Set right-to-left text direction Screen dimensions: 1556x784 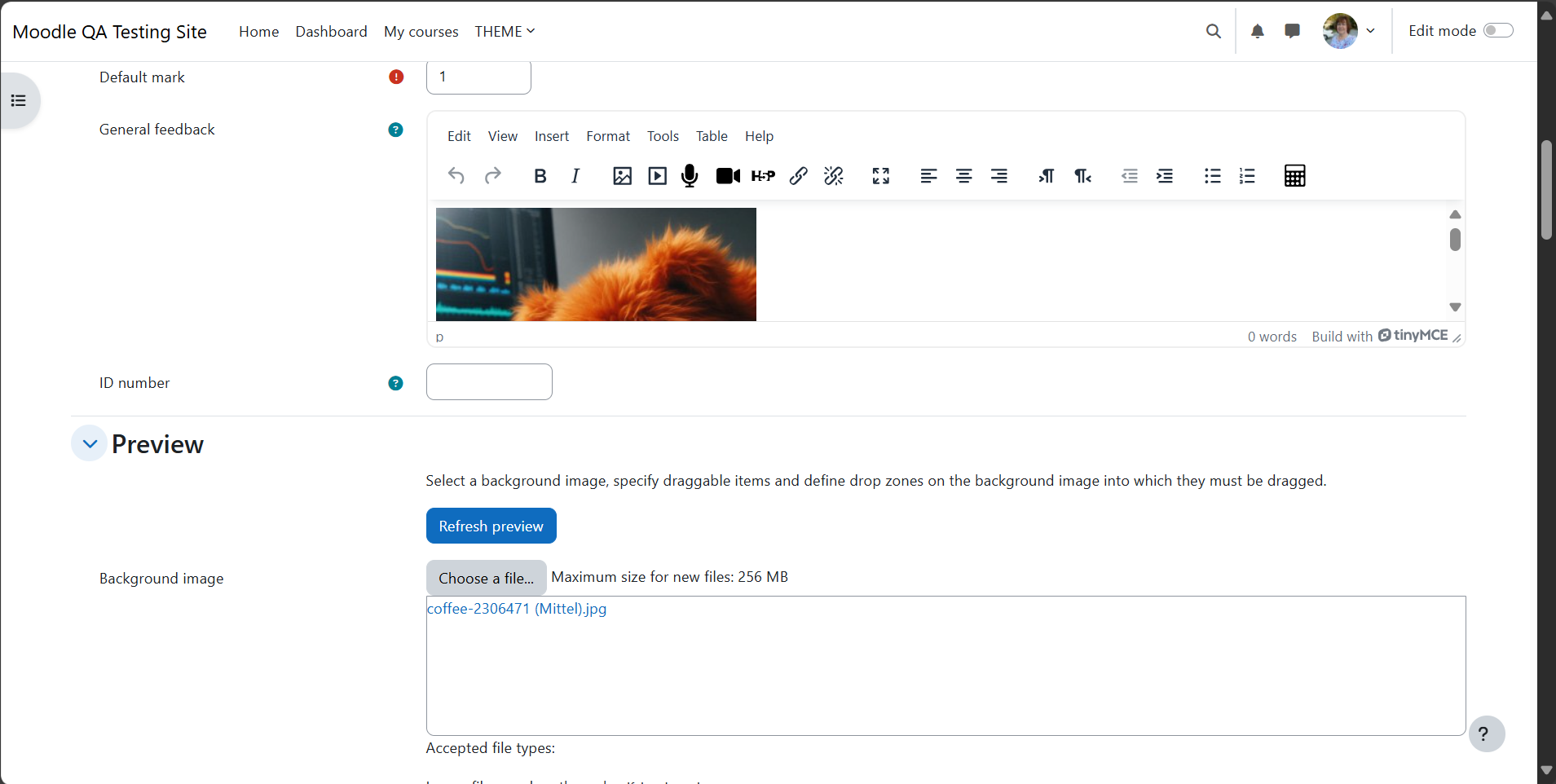(x=1082, y=175)
